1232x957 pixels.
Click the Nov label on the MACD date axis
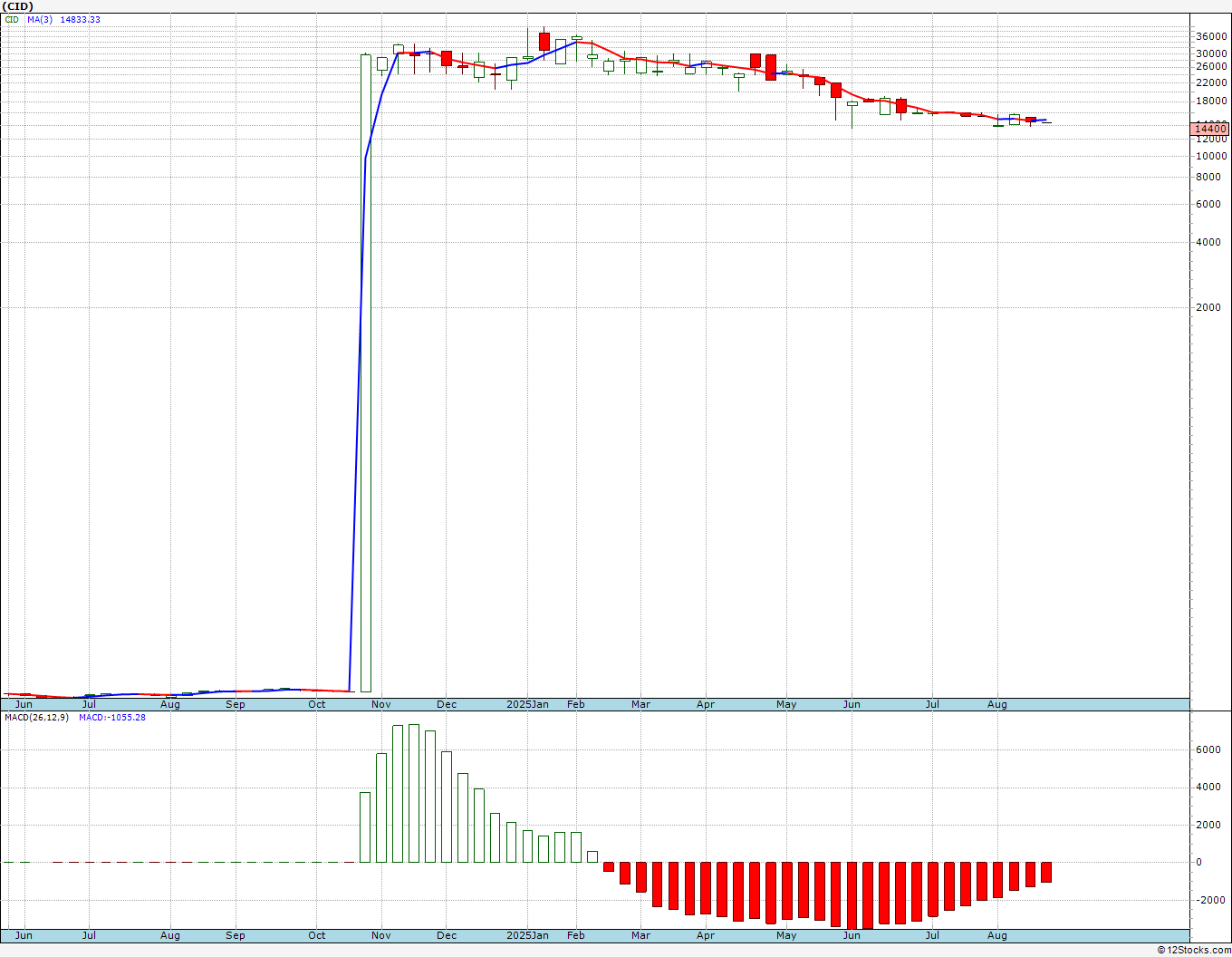[381, 935]
